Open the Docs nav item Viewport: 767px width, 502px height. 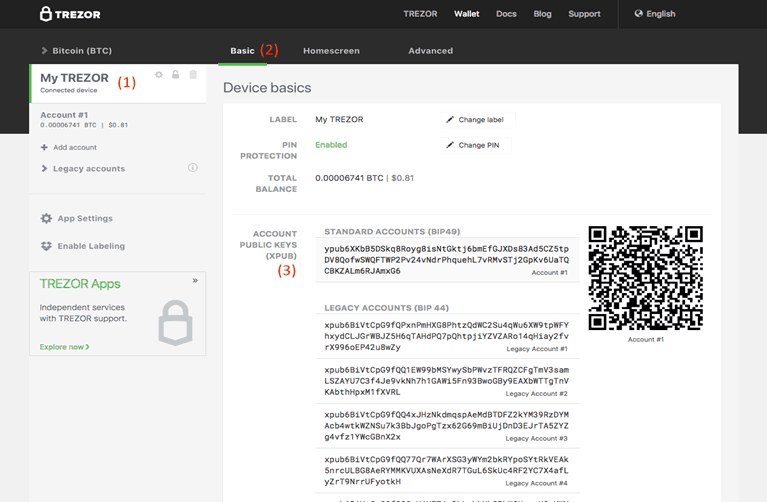(x=506, y=14)
